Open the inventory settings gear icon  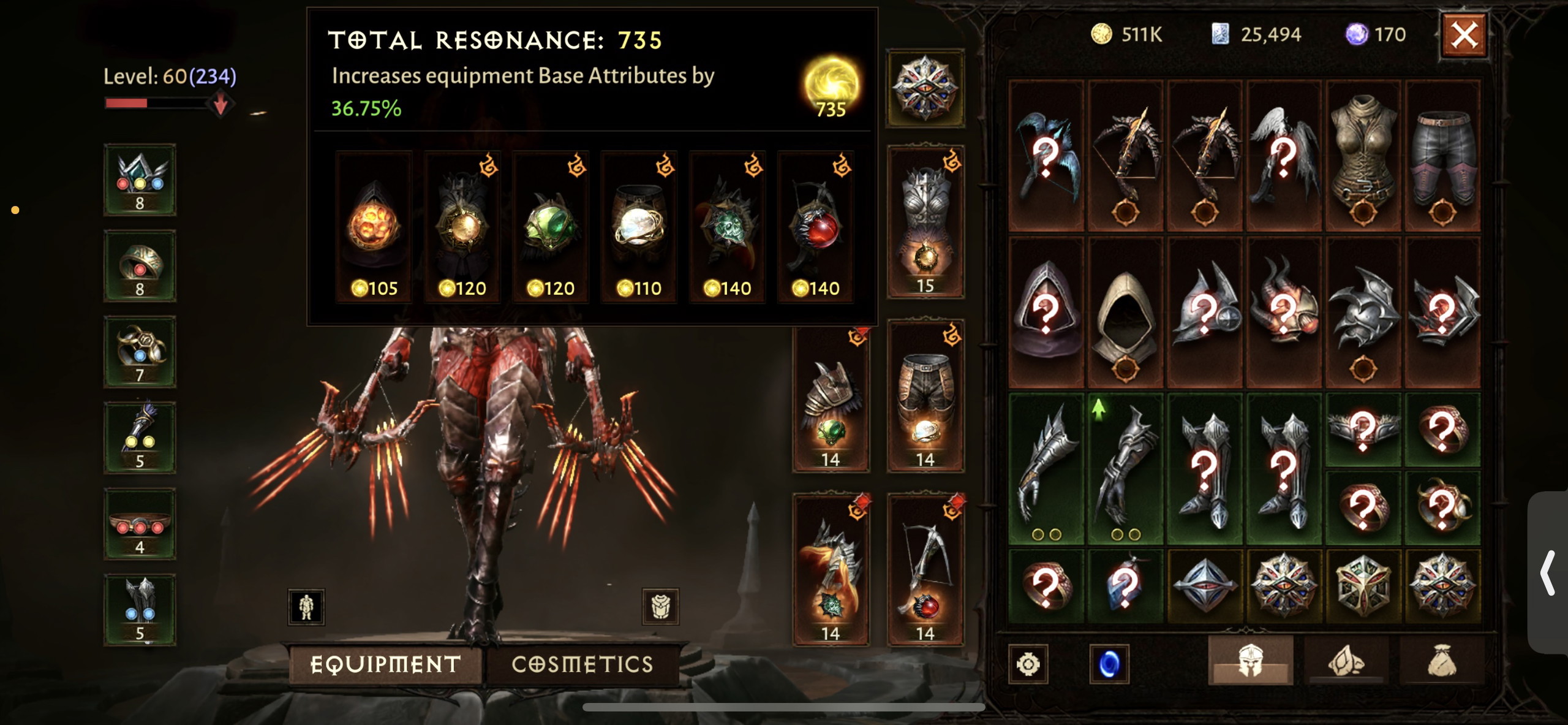click(1028, 664)
